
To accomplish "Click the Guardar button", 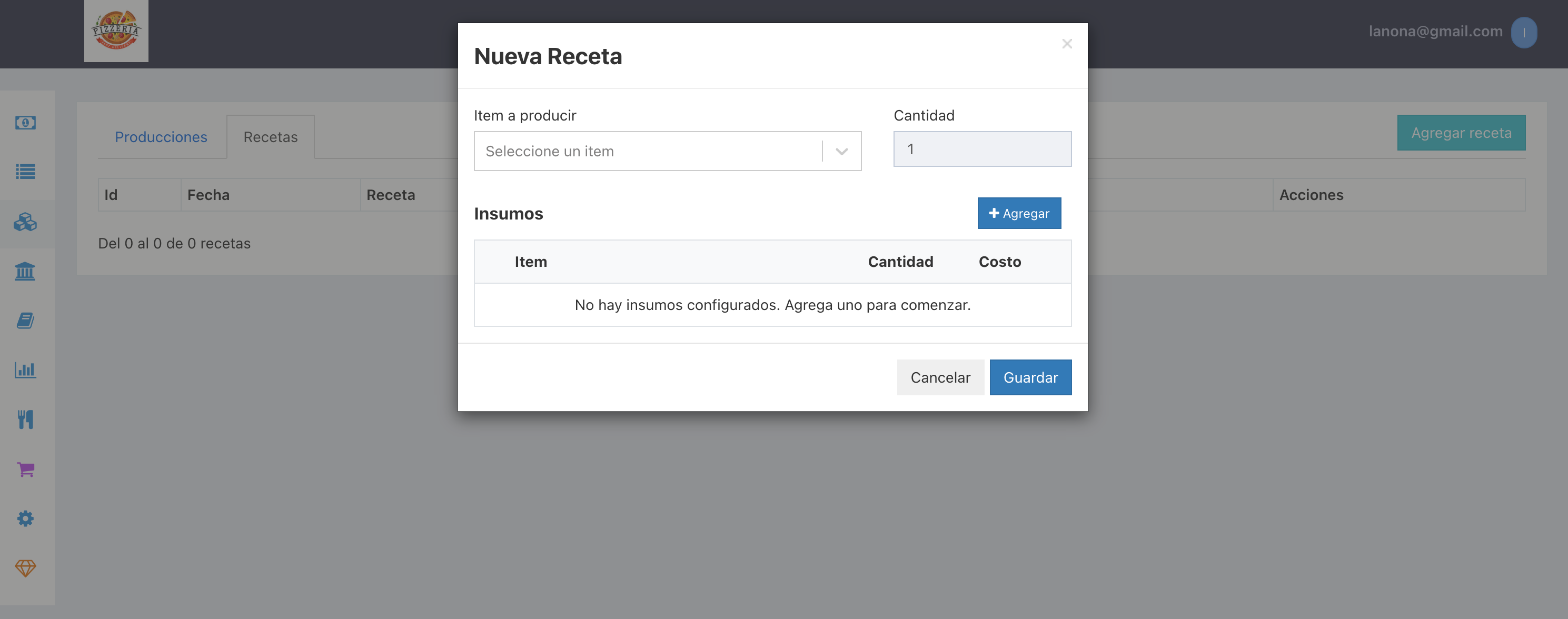I will coord(1030,377).
